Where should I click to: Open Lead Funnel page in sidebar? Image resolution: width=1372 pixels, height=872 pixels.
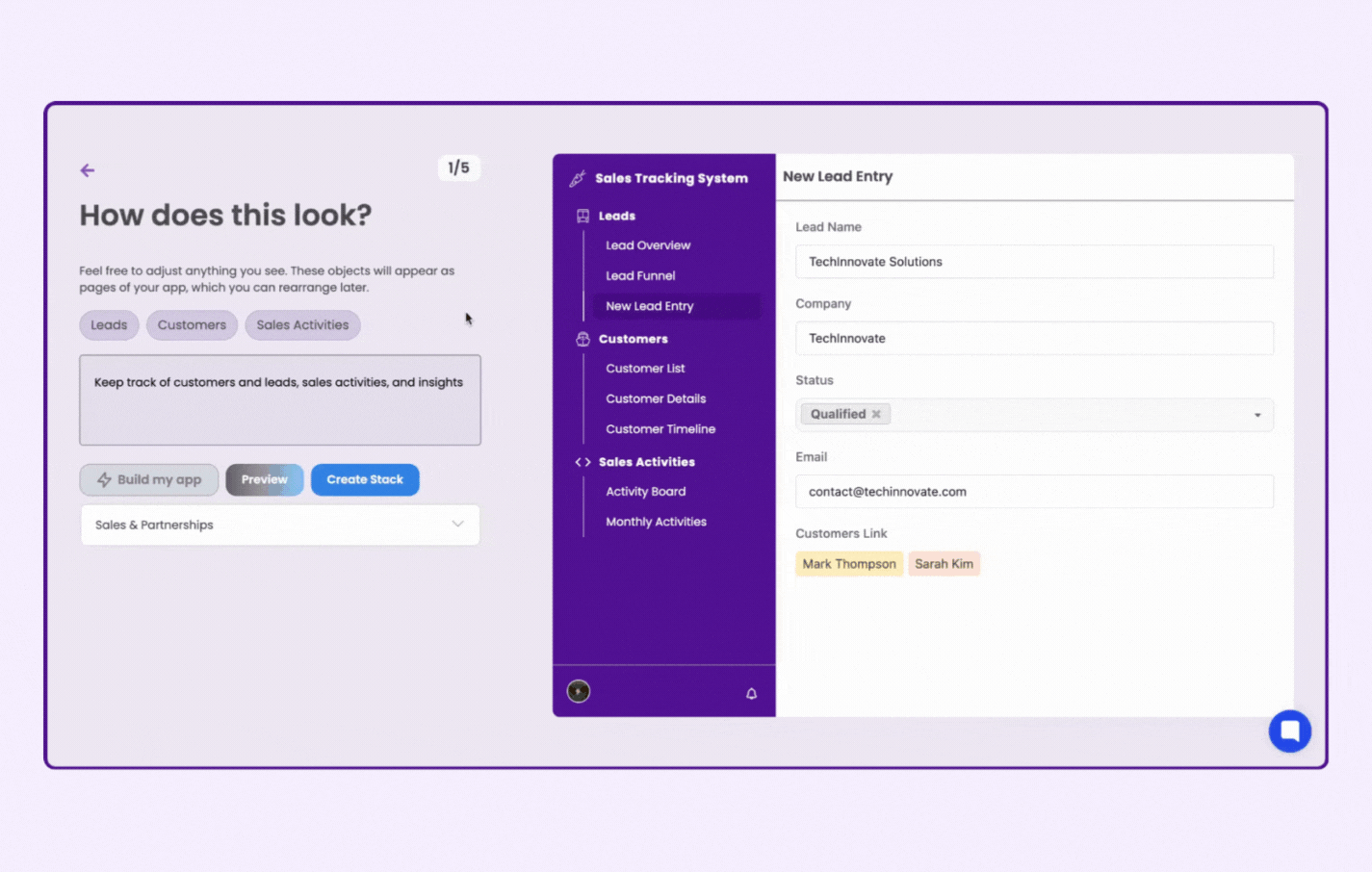coord(640,275)
